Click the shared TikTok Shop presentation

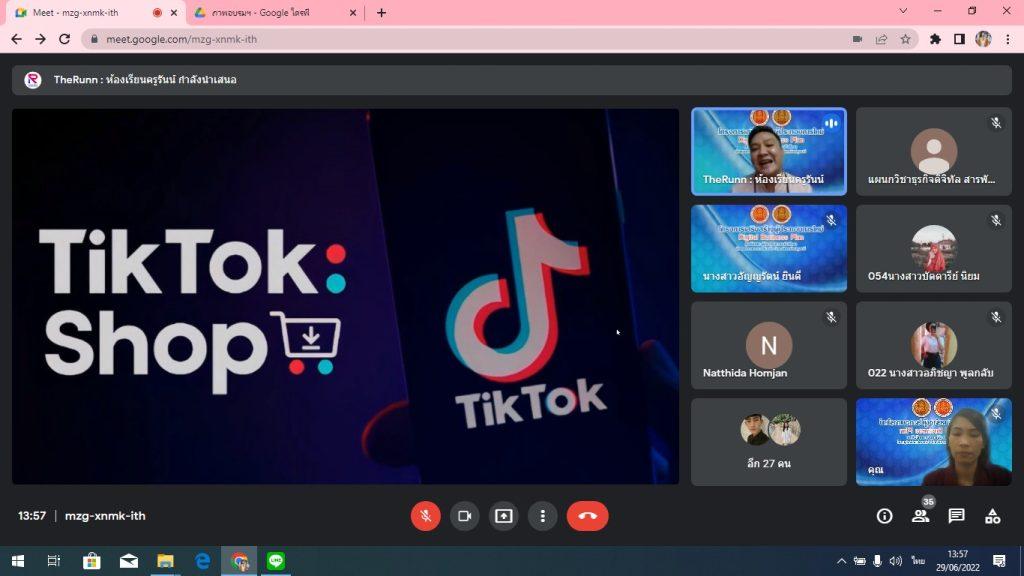click(x=345, y=296)
